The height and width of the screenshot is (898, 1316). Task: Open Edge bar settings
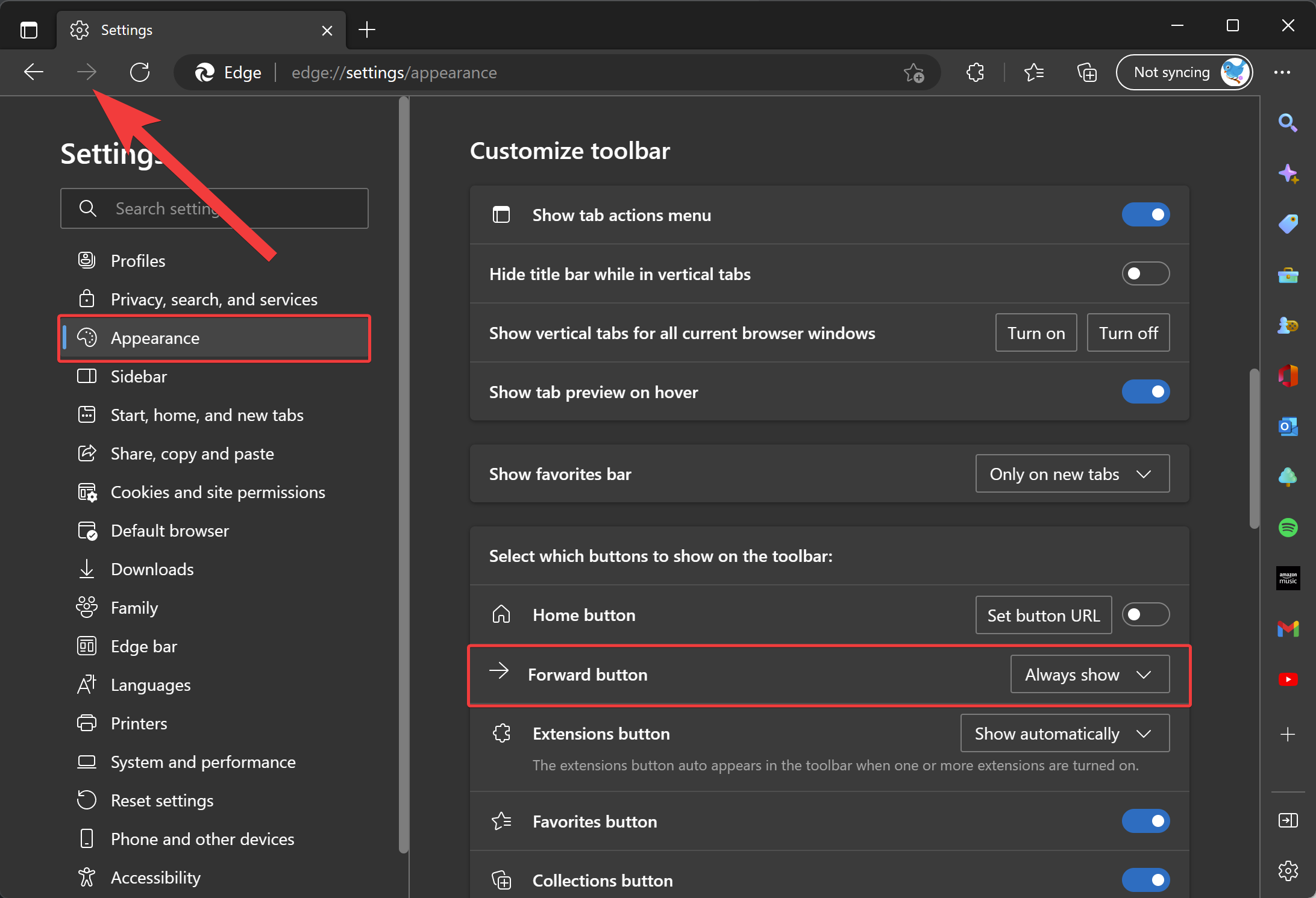(214, 646)
